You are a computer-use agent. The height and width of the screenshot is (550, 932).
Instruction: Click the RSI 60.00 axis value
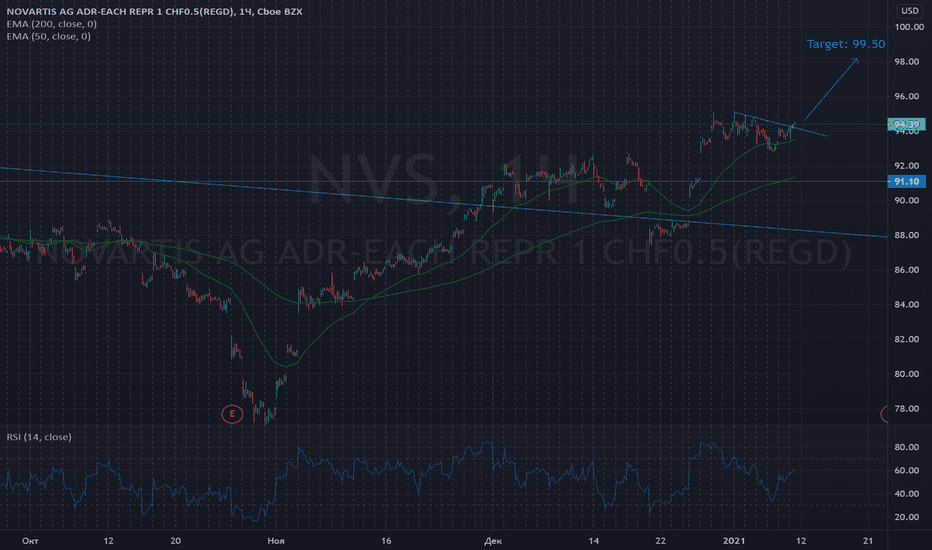(x=906, y=470)
